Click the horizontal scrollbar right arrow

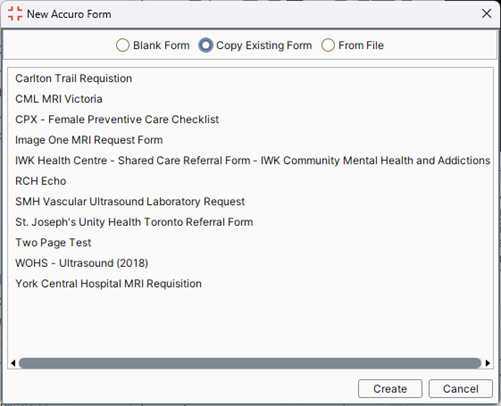(488, 363)
